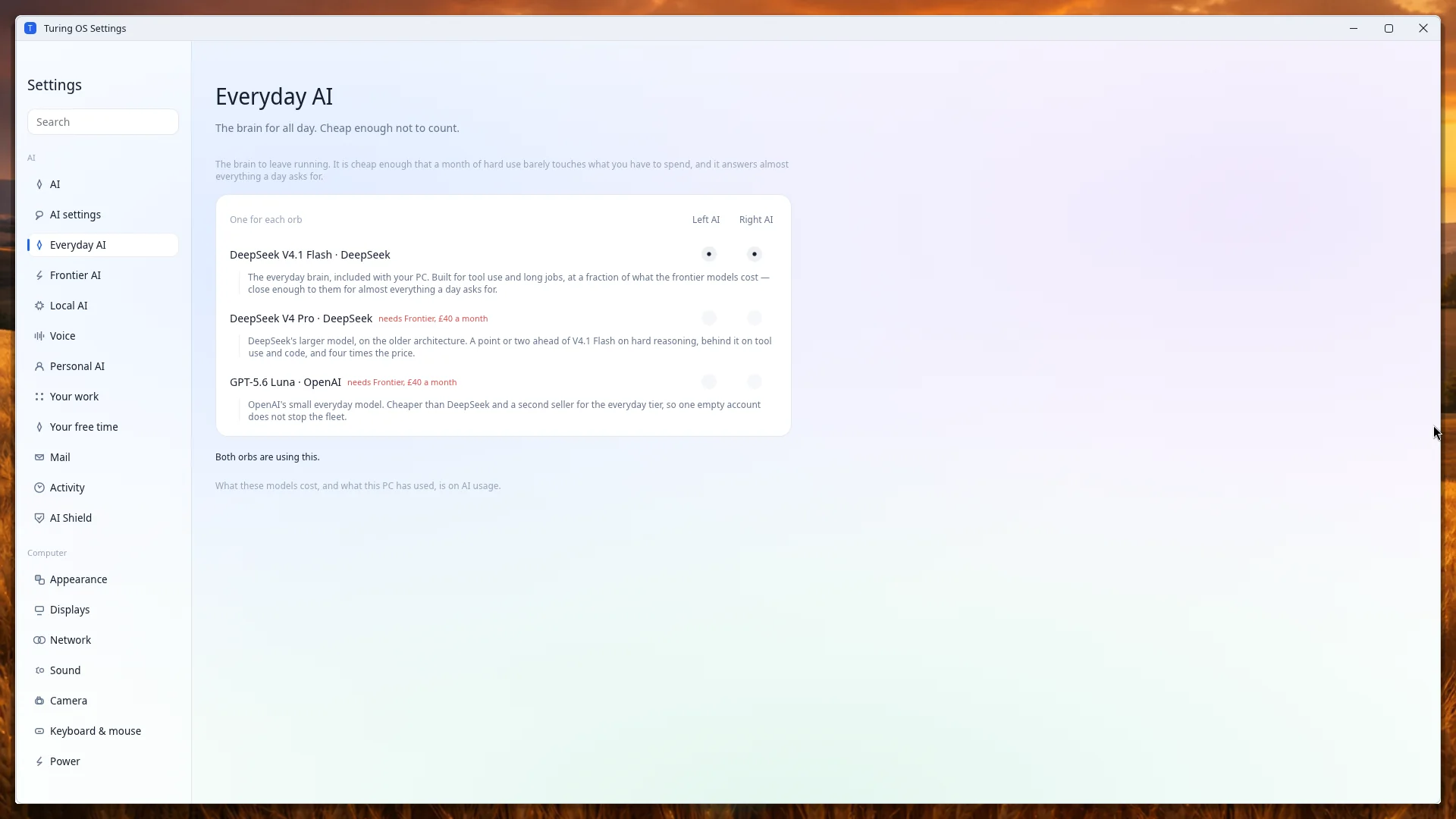Click the Everyday AI page heading
The height and width of the screenshot is (819, 1456).
(274, 97)
